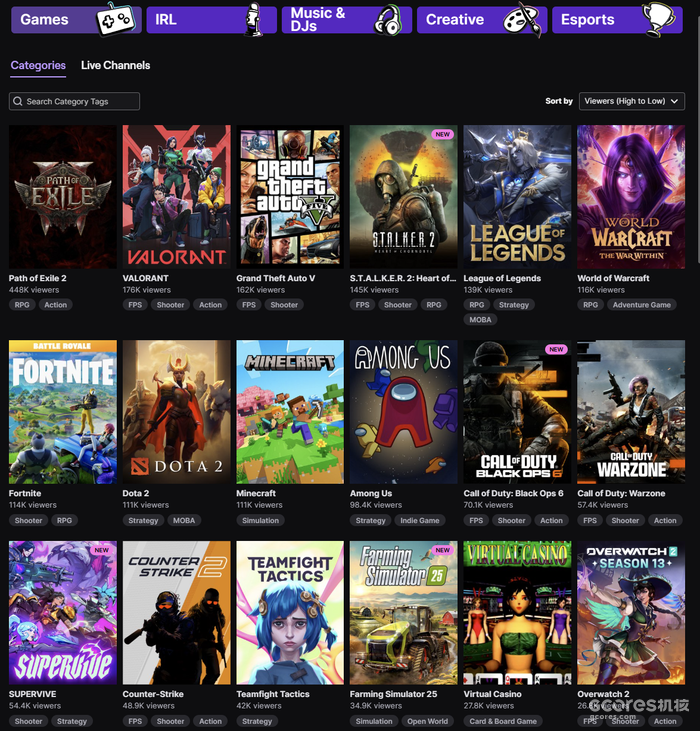Click the League of Legends title link
This screenshot has width=700, height=731.
[x=502, y=278]
